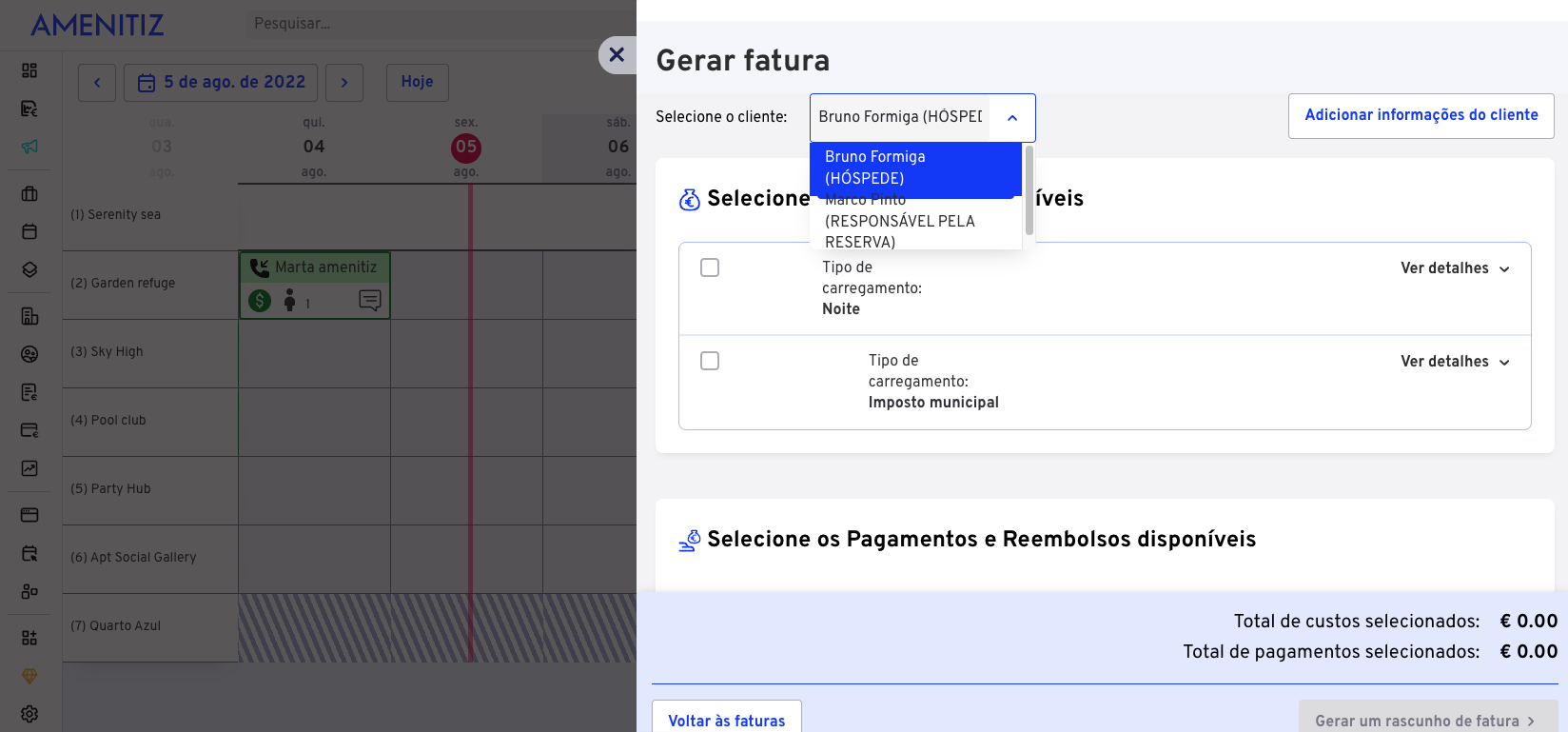The width and height of the screenshot is (1568, 732).
Task: Open the apps add-ons grid-plus sidebar icon
Action: (29, 638)
